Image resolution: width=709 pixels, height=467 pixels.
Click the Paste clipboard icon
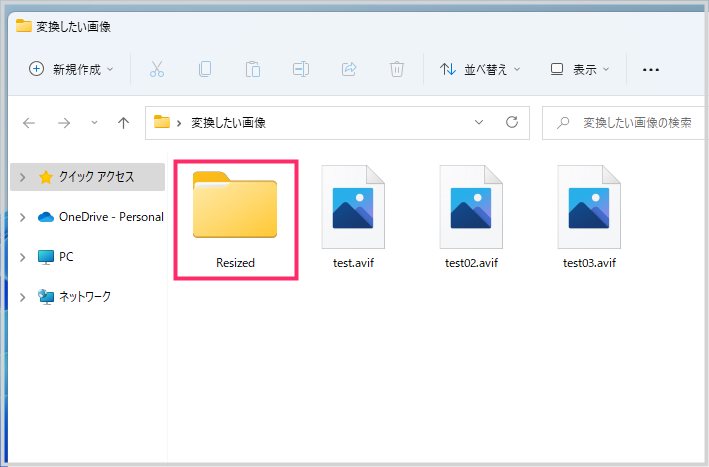pyautogui.click(x=253, y=69)
